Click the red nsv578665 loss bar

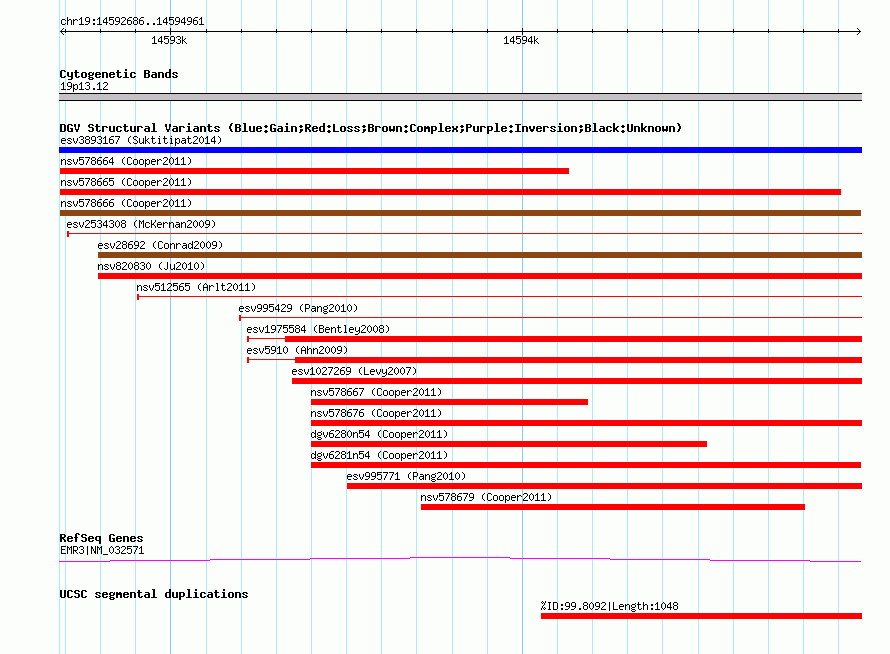point(450,192)
